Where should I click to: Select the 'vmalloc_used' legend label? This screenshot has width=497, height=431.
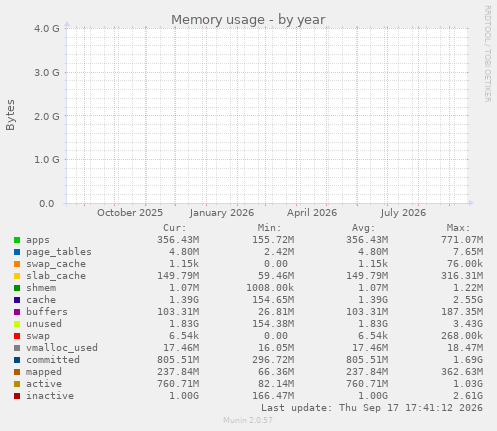click(62, 348)
